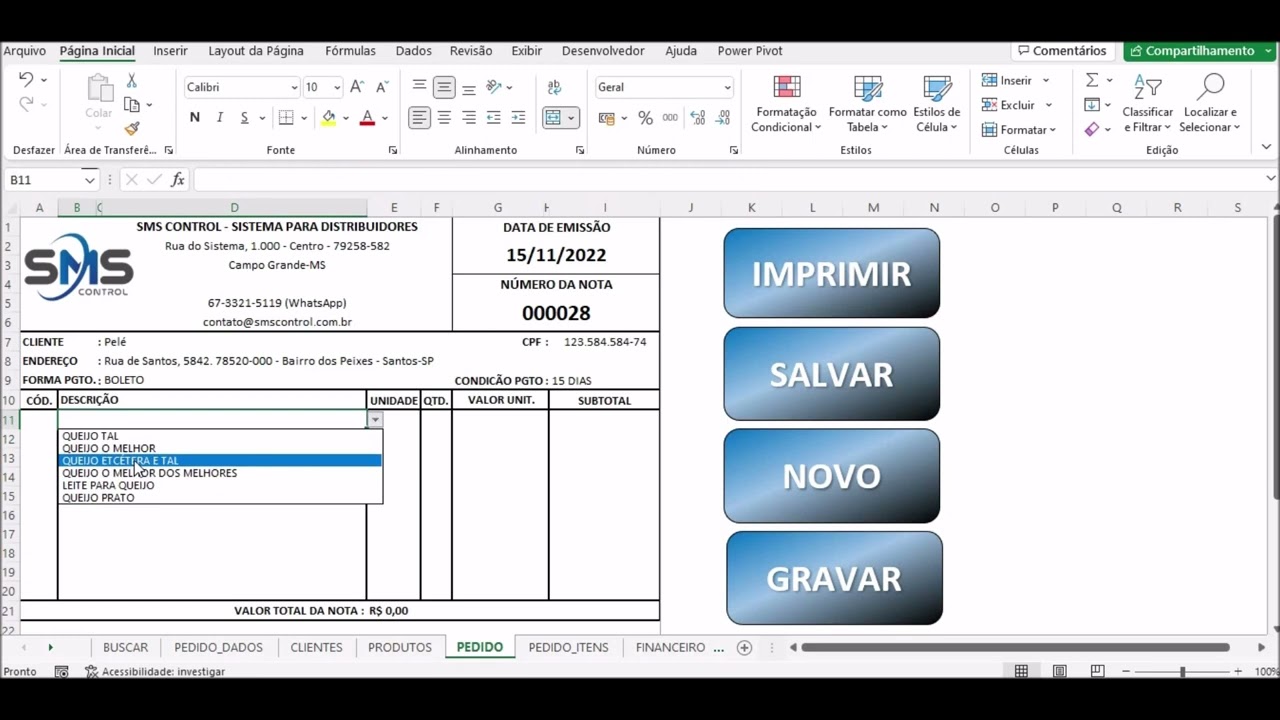Toggle center horizontal alignment
Viewport: 1280px width, 720px height.
(x=444, y=118)
